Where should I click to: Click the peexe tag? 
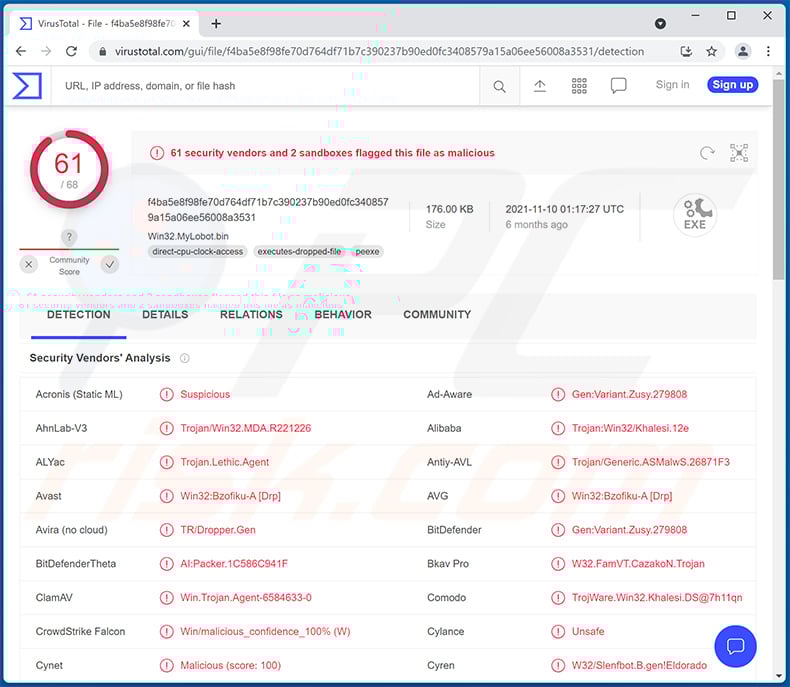click(x=367, y=251)
